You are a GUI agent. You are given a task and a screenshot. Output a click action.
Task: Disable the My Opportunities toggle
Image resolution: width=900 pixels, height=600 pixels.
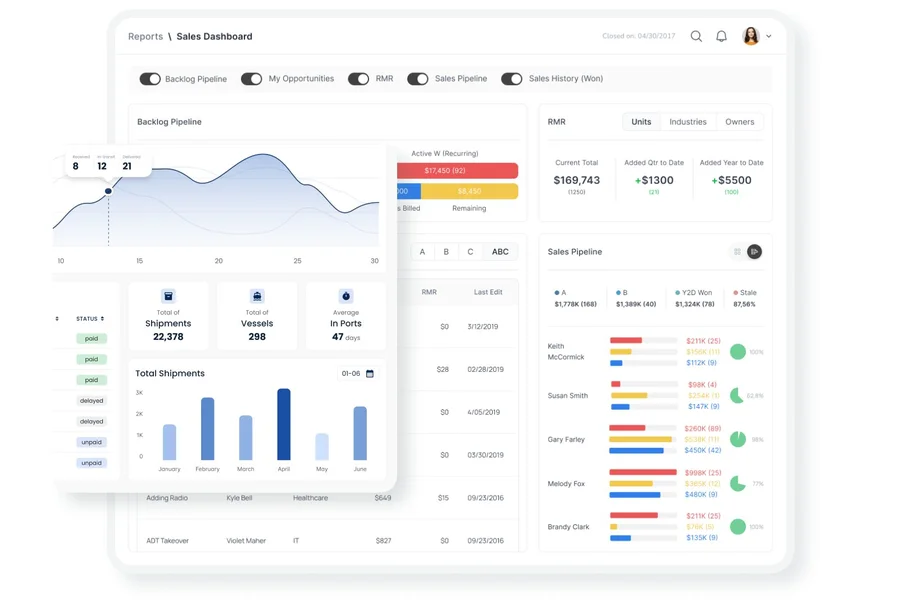[x=251, y=78]
